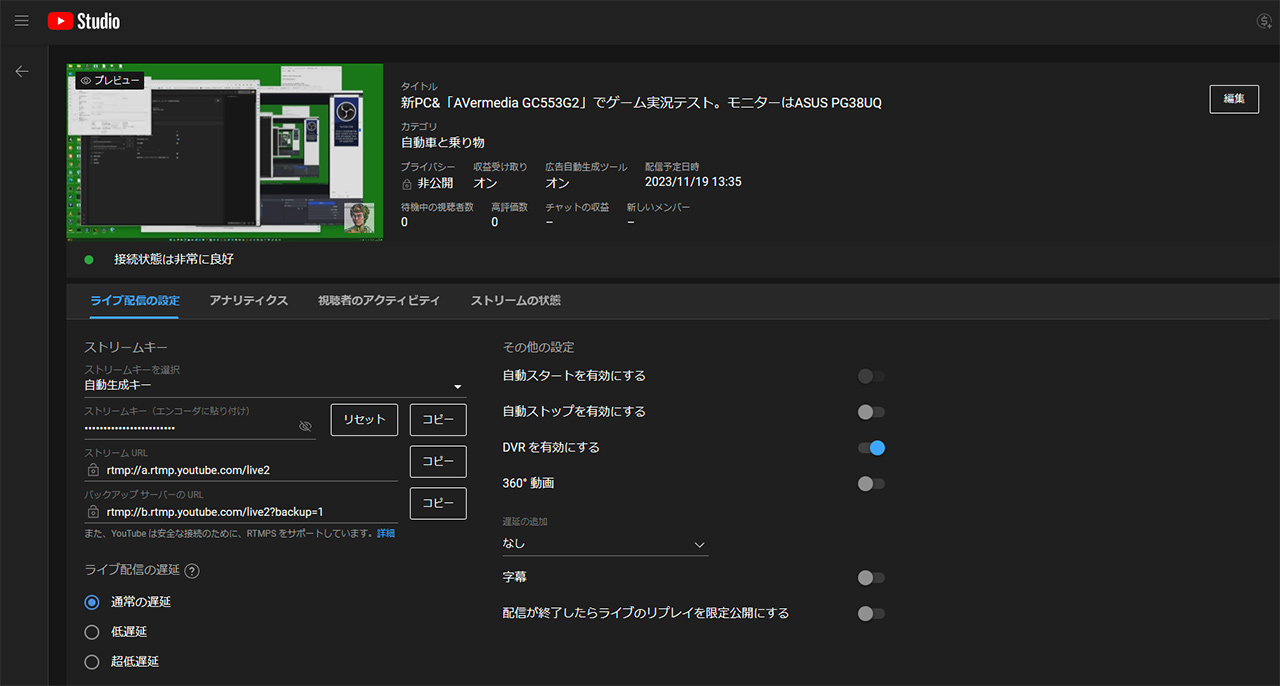Open the 遅延の追加 なし dropdown

pyautogui.click(x=605, y=544)
